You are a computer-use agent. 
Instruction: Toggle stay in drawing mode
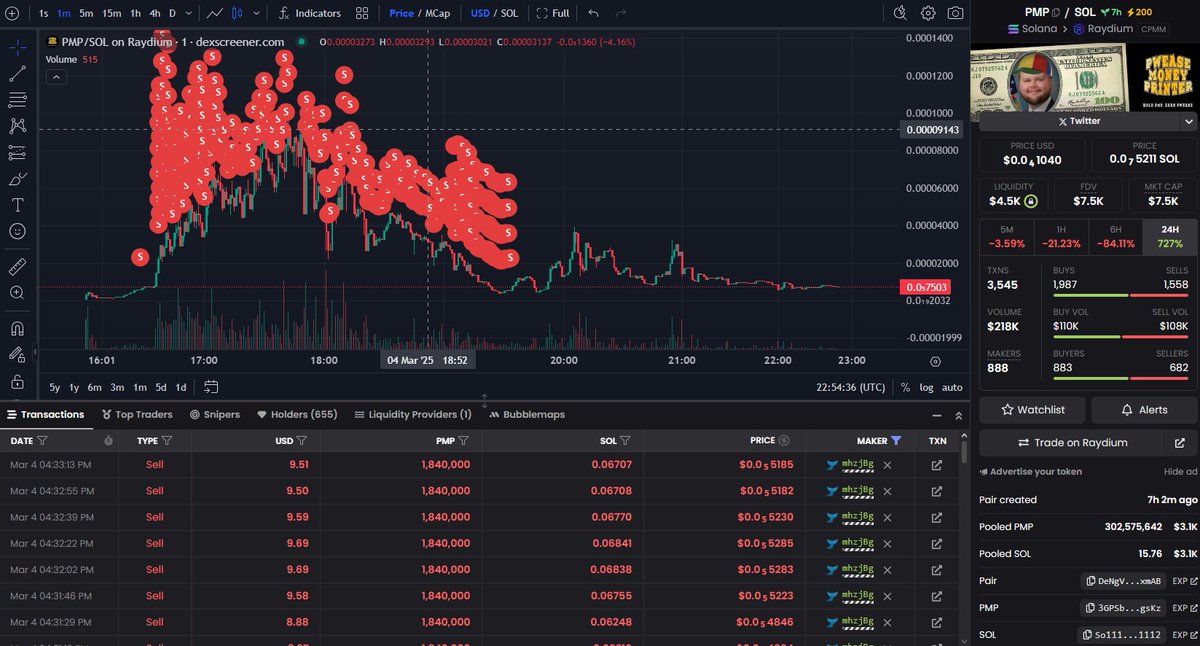point(17,354)
